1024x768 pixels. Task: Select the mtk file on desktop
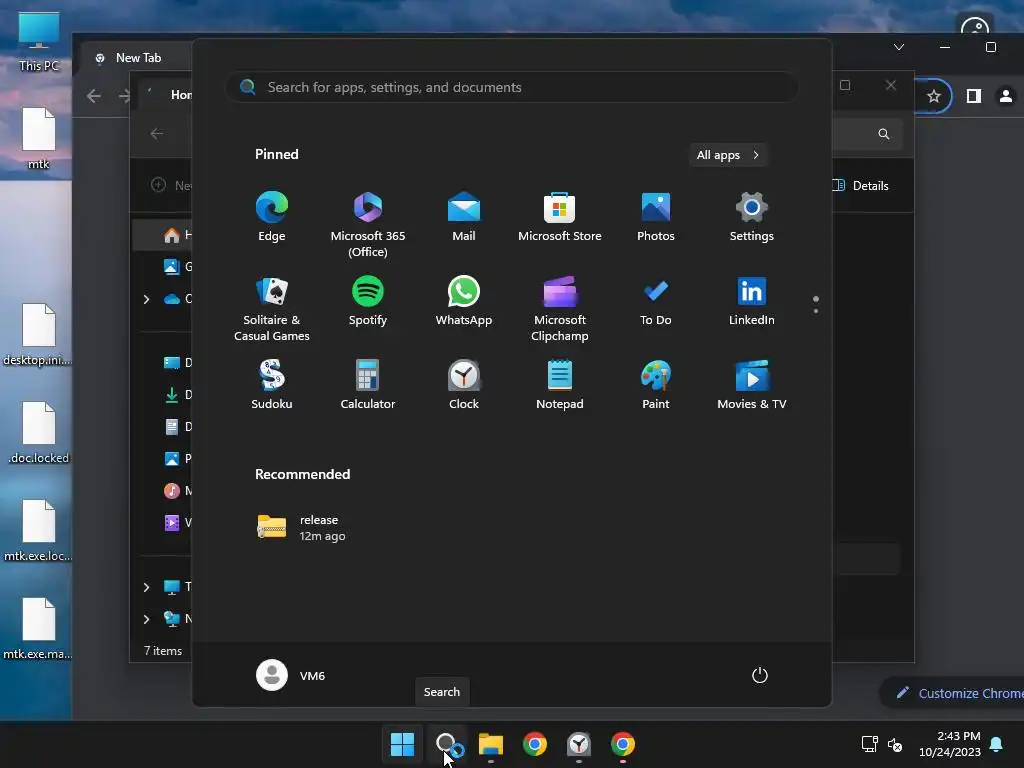[39, 139]
